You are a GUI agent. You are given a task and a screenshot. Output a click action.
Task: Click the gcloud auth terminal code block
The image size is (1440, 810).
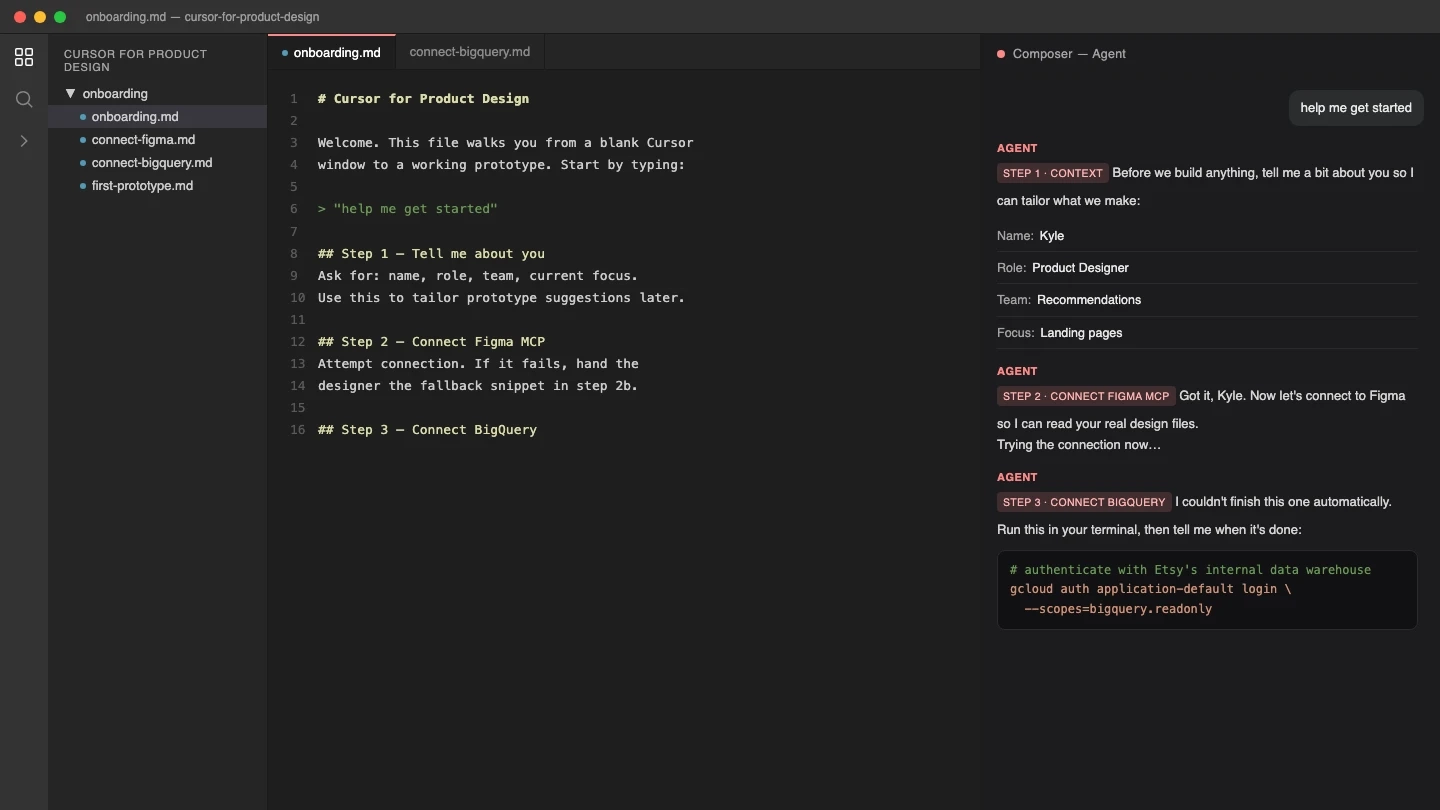click(1207, 590)
